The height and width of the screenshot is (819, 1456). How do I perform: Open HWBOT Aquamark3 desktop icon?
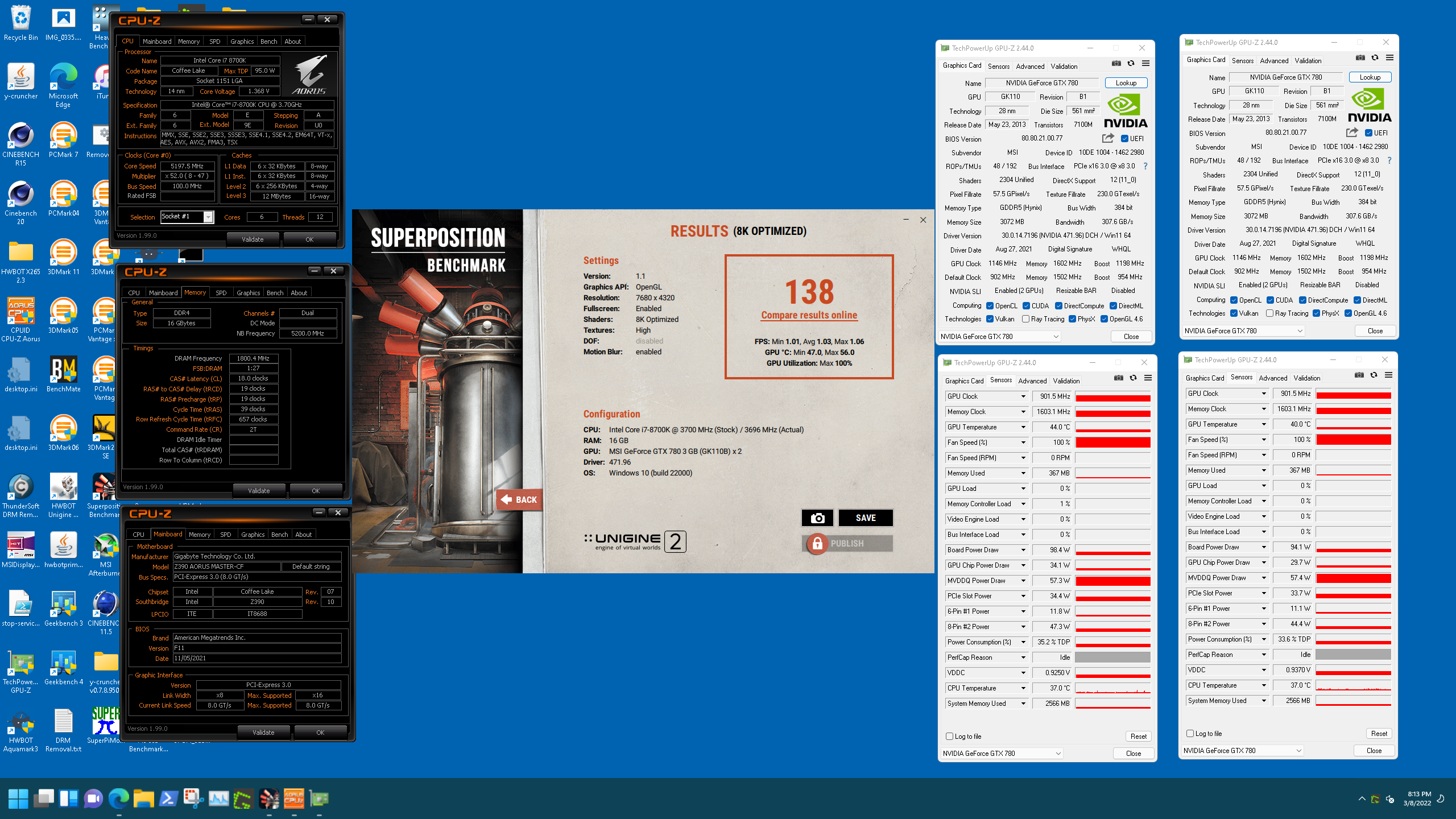(20, 731)
